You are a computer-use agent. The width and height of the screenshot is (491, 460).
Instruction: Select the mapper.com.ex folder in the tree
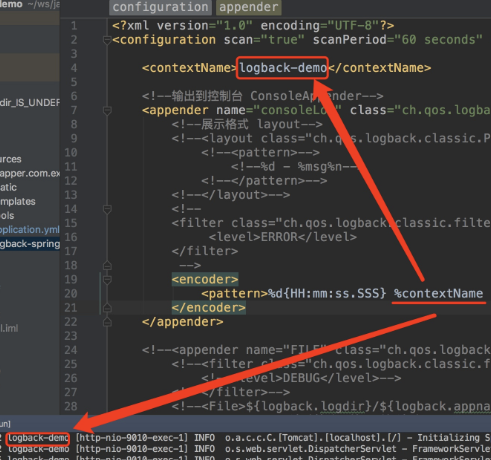30,173
